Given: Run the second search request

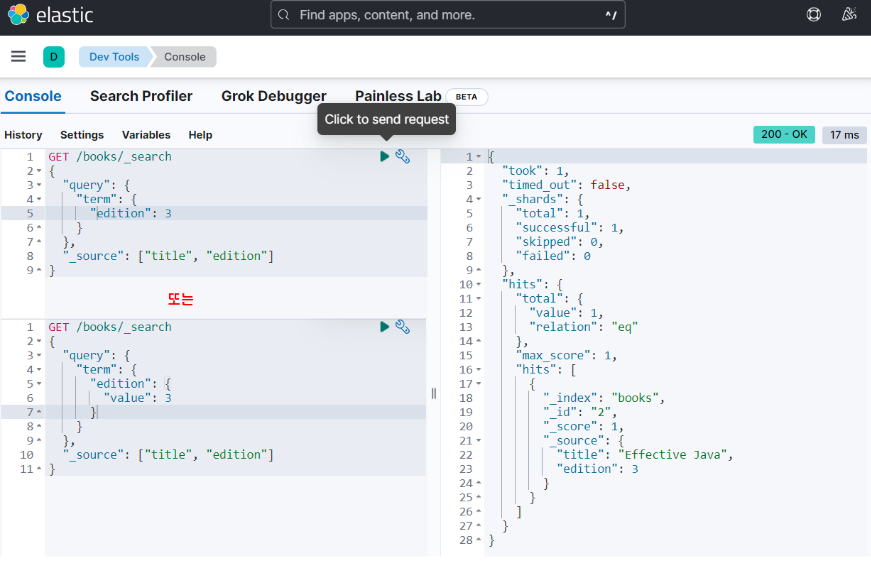Looking at the screenshot, I should [x=385, y=327].
